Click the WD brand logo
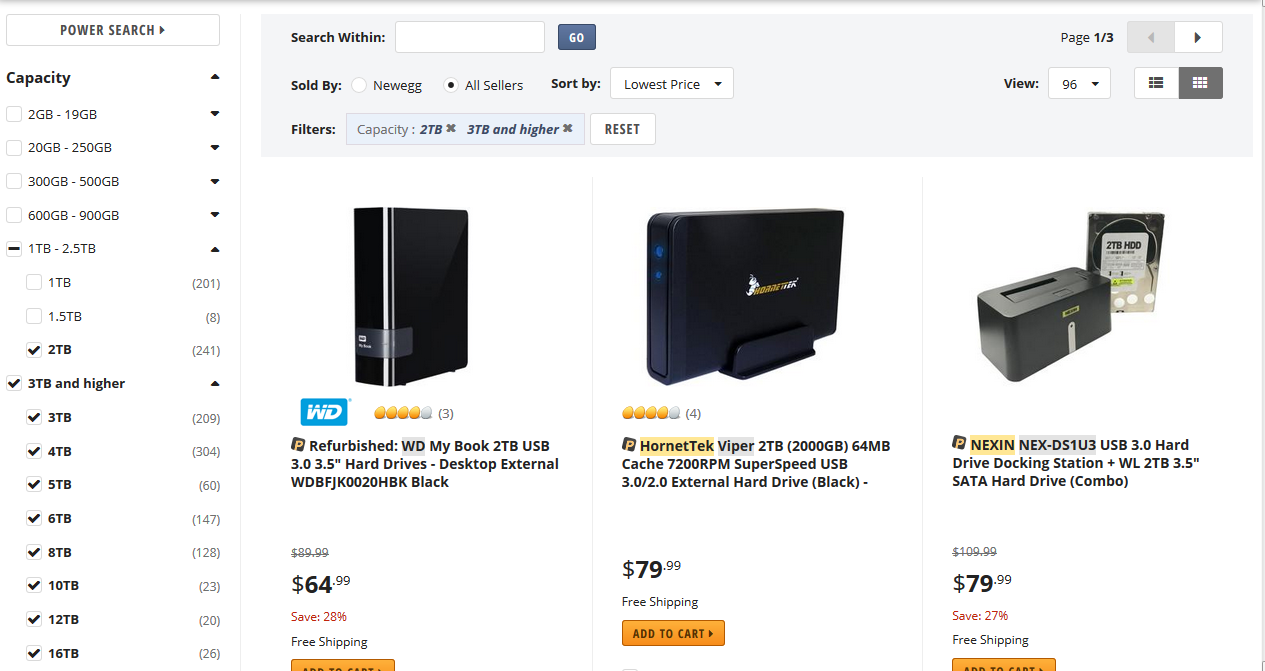 (x=325, y=411)
